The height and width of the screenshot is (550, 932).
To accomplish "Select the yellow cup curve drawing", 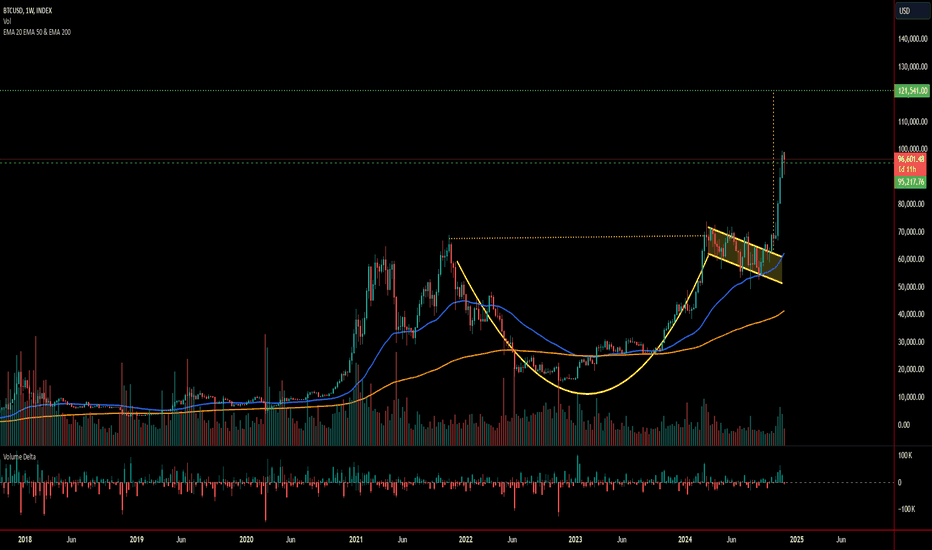I will point(587,394).
